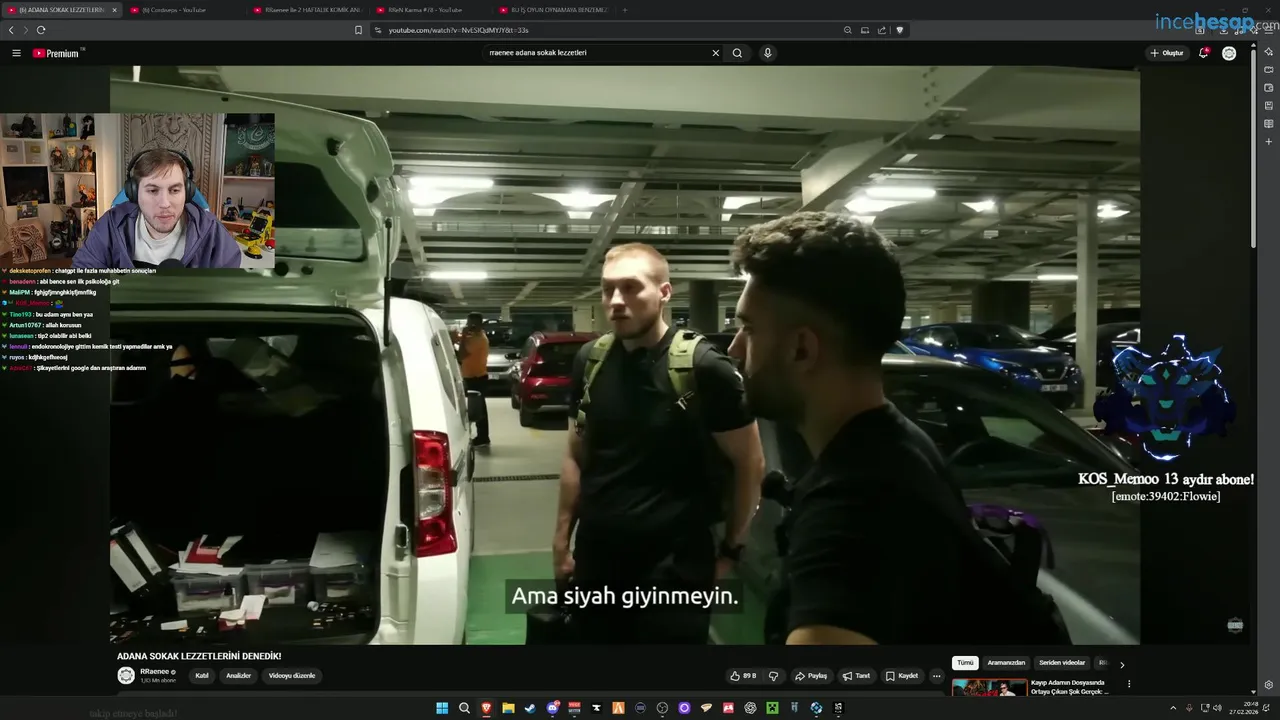Expand the system tray hidden icons chevron
This screenshot has width=1280, height=720.
[1172, 708]
